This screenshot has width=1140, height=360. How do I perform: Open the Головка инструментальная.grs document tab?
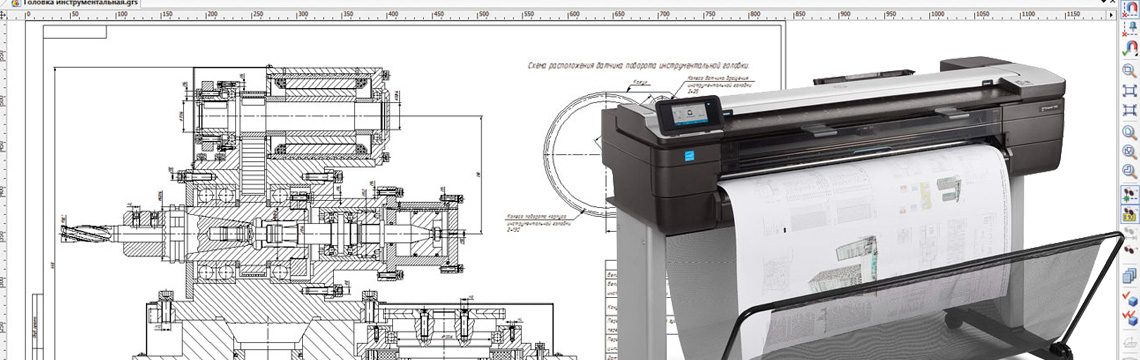(x=73, y=3)
